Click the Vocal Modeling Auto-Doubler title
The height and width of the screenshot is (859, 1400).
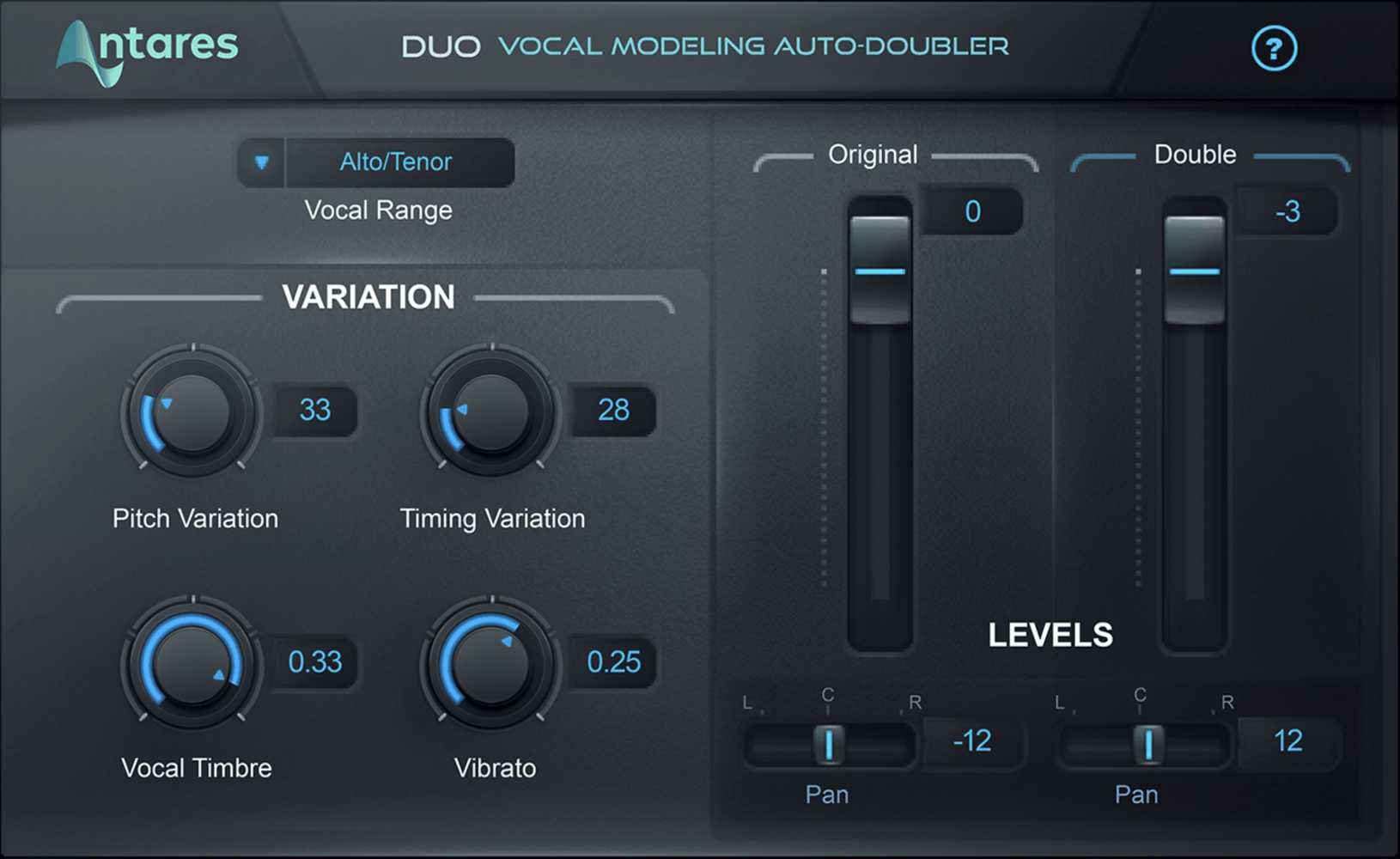(x=753, y=46)
